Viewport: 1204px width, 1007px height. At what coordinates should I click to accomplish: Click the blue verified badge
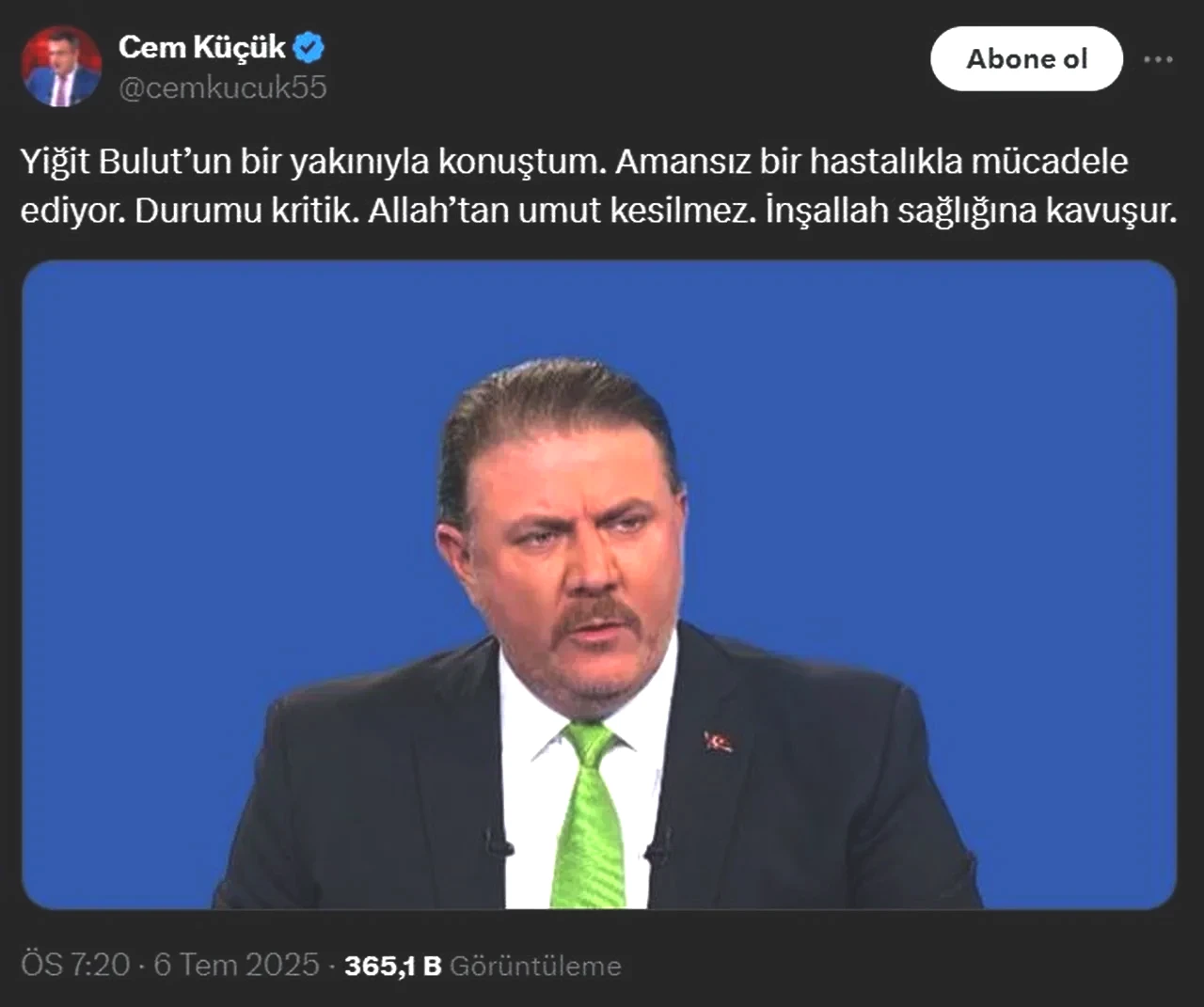309,47
